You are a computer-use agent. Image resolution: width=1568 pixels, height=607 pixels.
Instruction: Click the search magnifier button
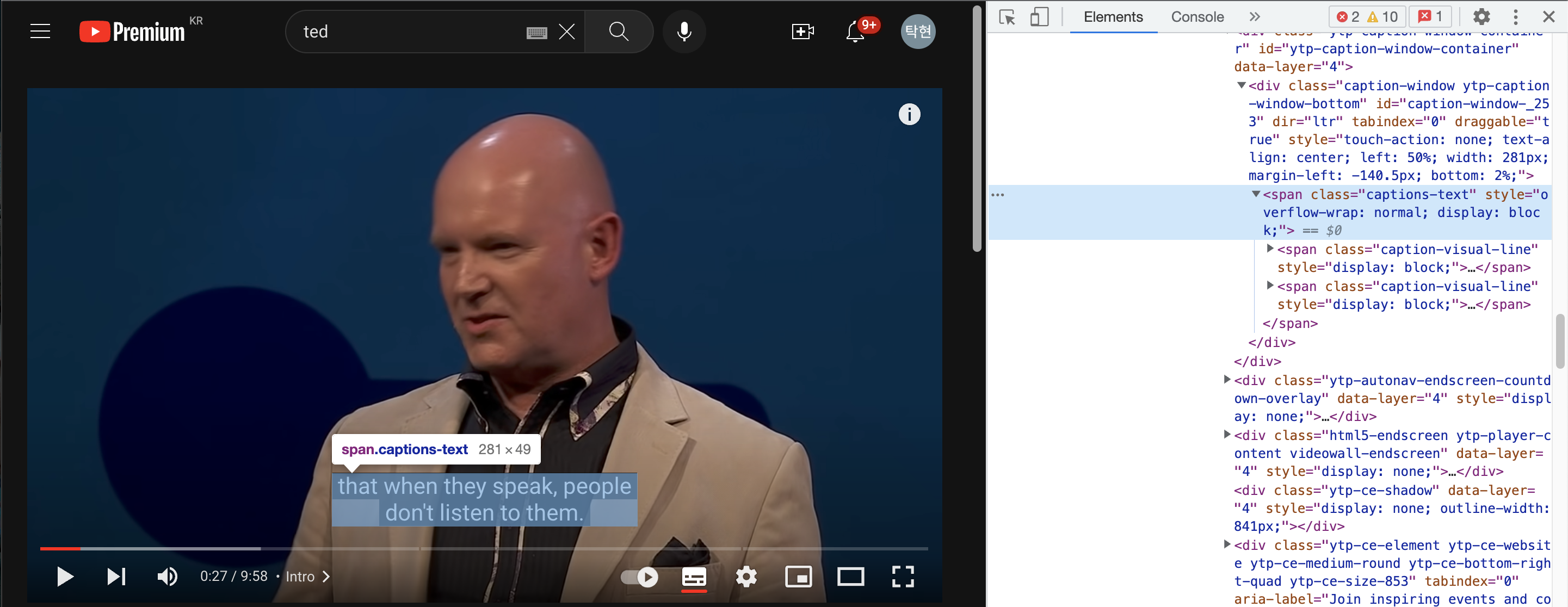(619, 31)
